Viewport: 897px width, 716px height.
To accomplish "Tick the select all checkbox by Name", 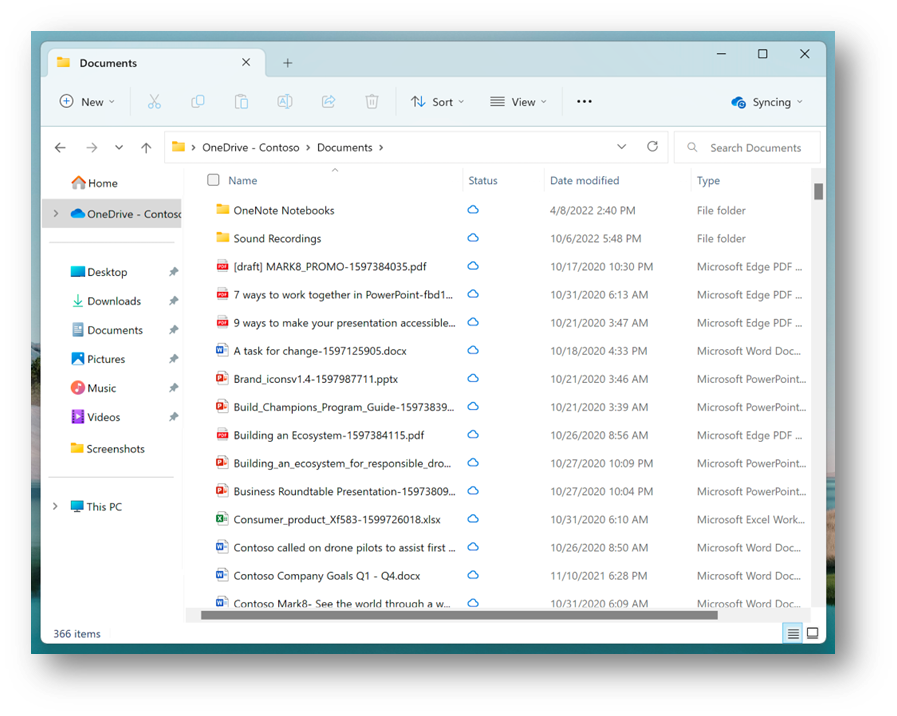I will coord(213,180).
